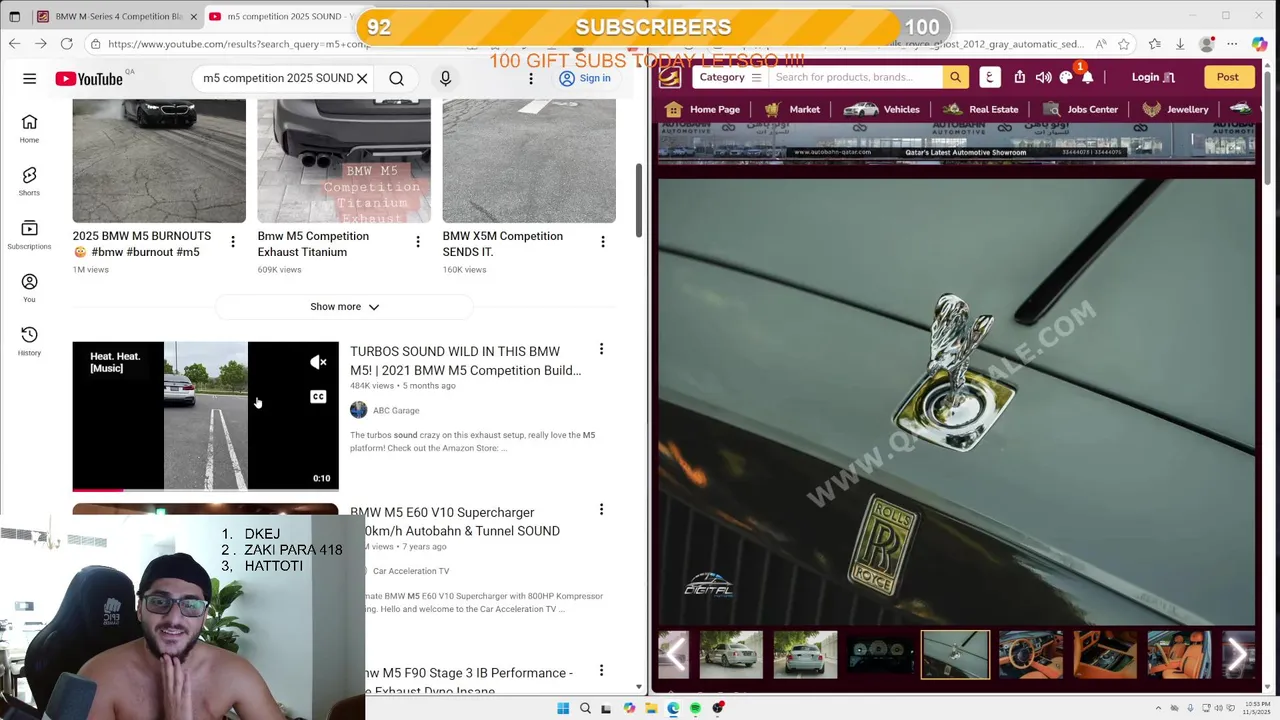
Task: Open the Category dropdown on marketplace
Action: (730, 77)
